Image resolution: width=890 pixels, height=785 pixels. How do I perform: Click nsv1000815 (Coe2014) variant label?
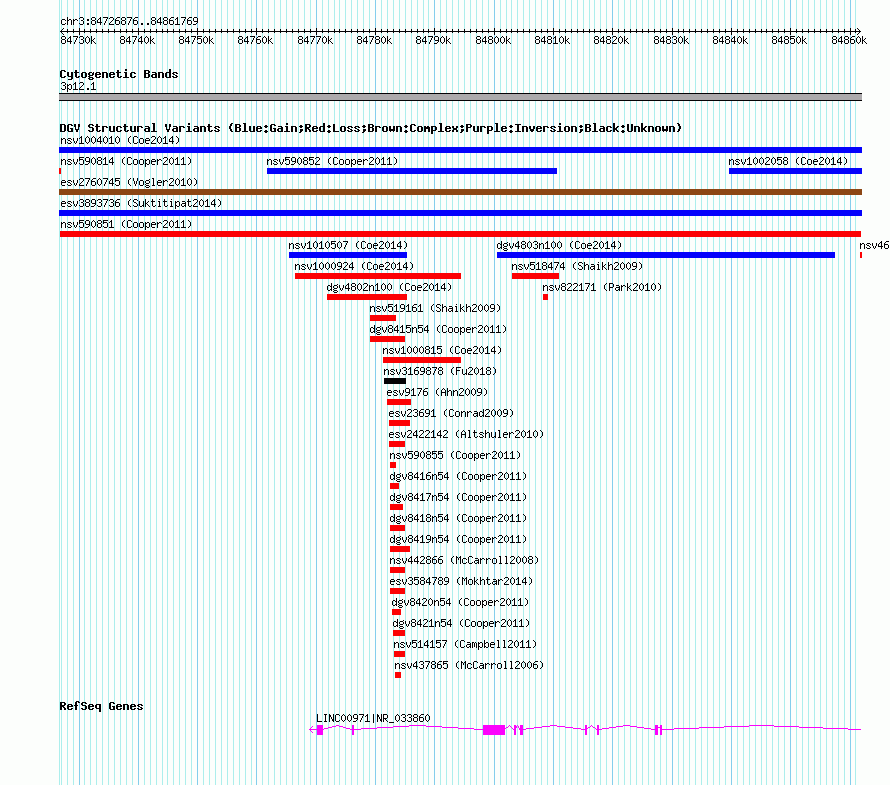[442, 350]
